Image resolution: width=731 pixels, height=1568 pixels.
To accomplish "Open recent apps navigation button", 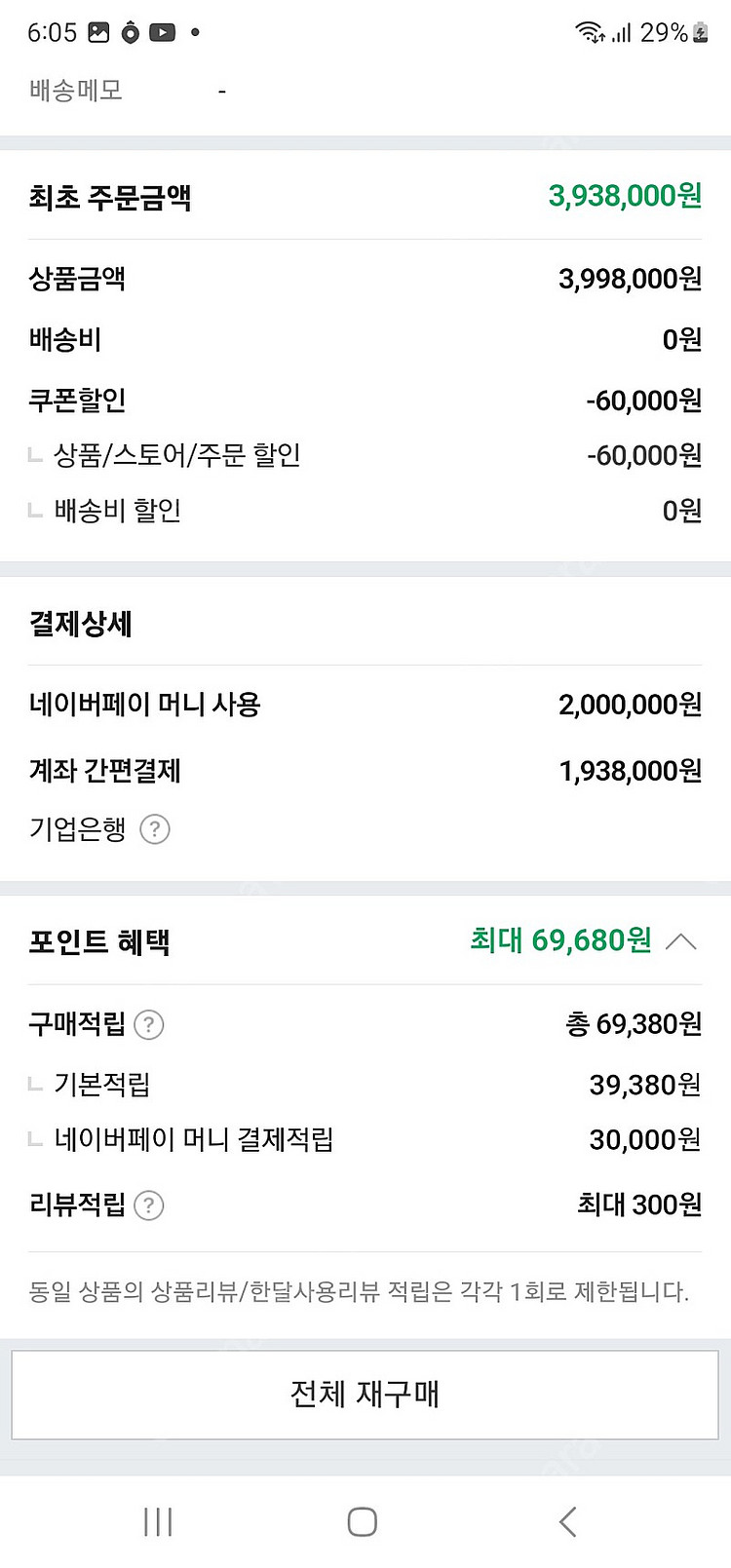I will coord(158,1521).
